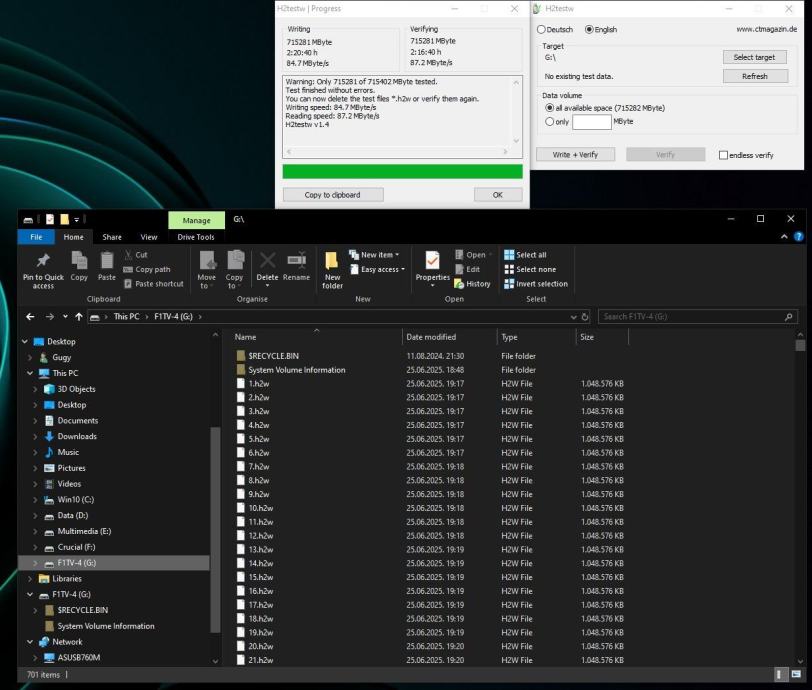Click the green progress bar in H2testw
Viewport: 812px width, 690px height.
point(402,171)
